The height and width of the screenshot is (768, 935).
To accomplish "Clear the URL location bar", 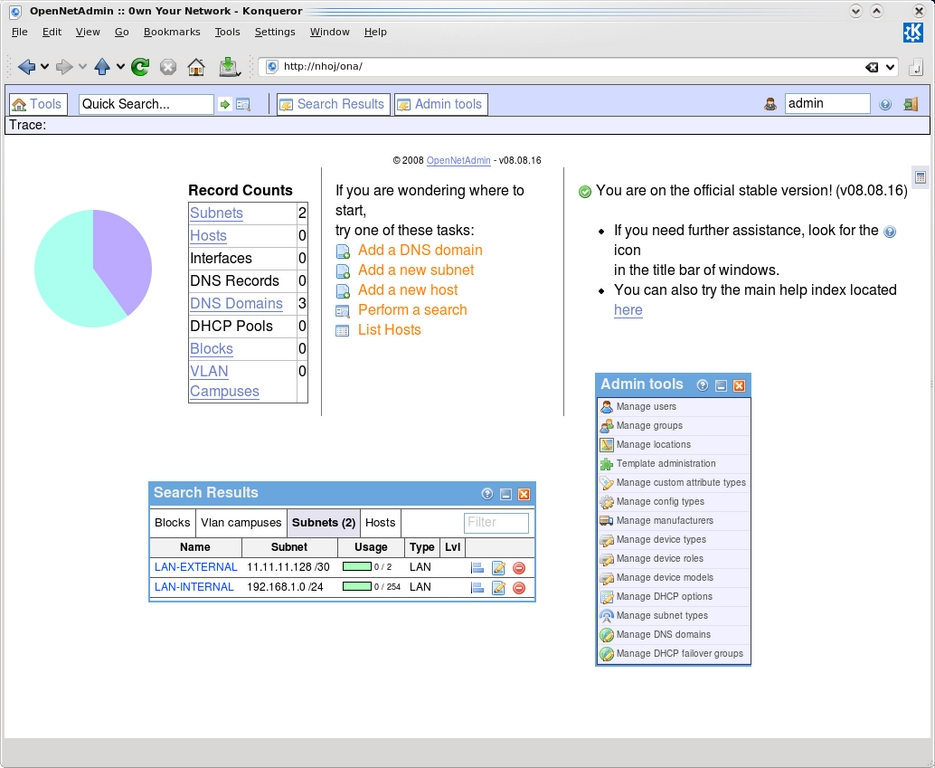I will click(871, 67).
